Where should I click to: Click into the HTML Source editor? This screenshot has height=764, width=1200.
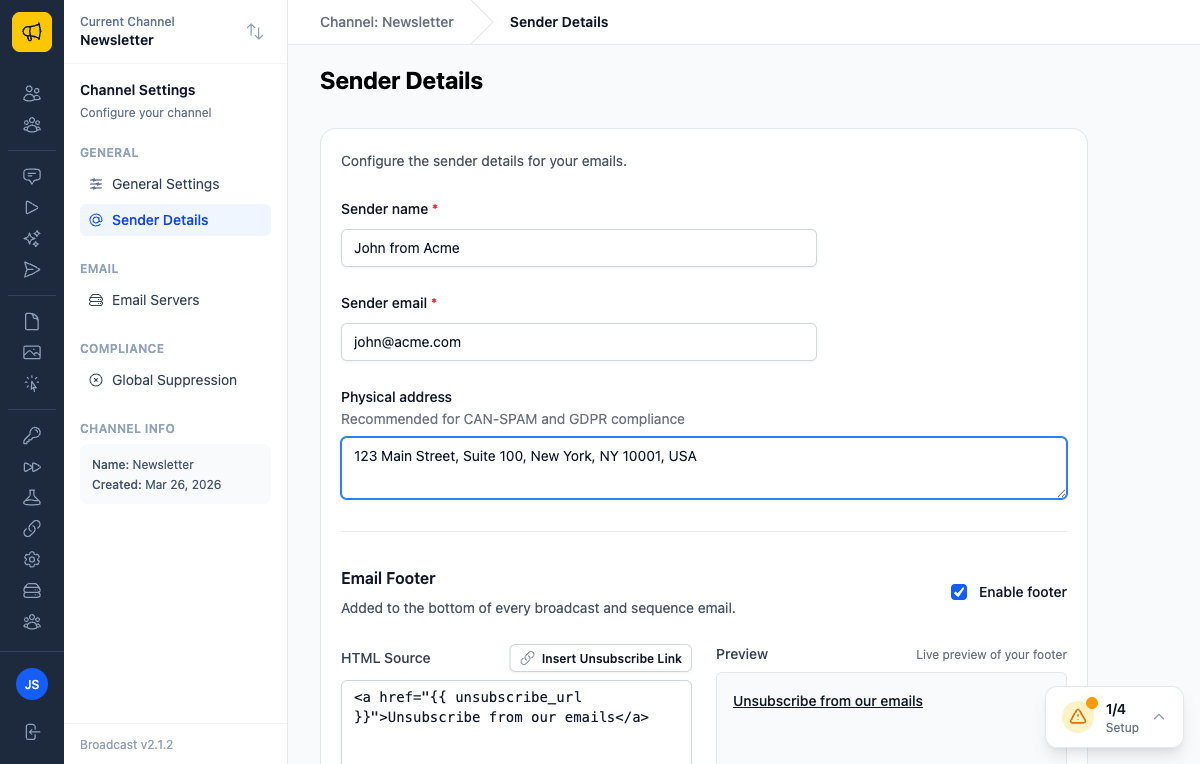(x=516, y=722)
